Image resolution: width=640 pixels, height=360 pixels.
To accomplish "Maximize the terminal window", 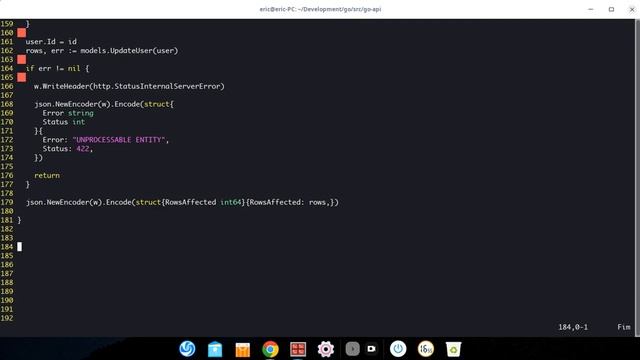I will coord(611,9).
